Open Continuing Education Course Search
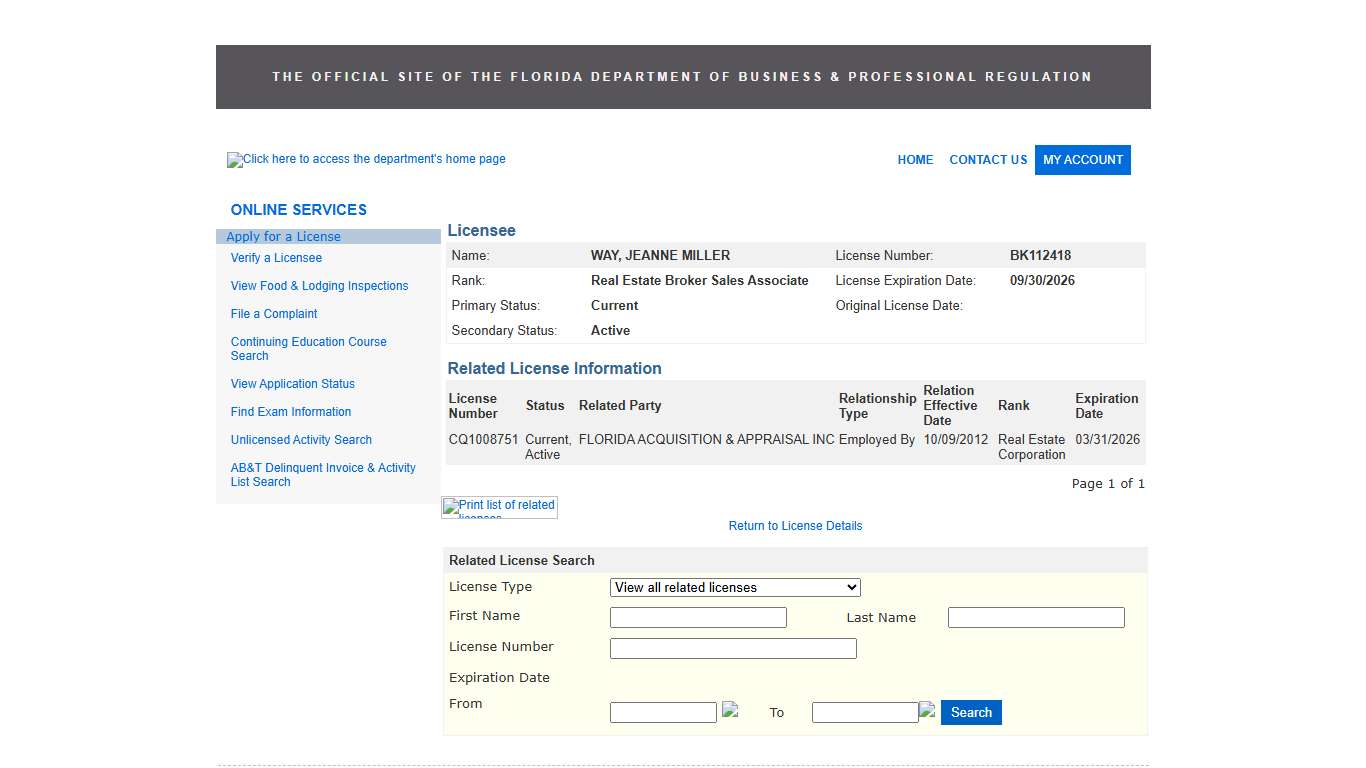 tap(308, 348)
